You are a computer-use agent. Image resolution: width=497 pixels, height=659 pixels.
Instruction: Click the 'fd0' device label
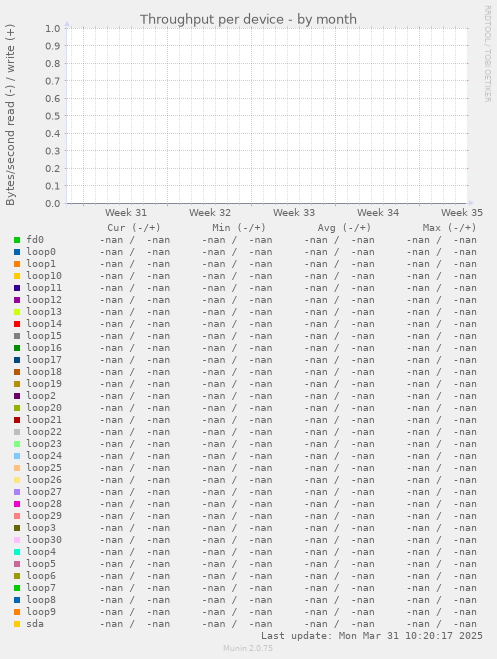35,240
